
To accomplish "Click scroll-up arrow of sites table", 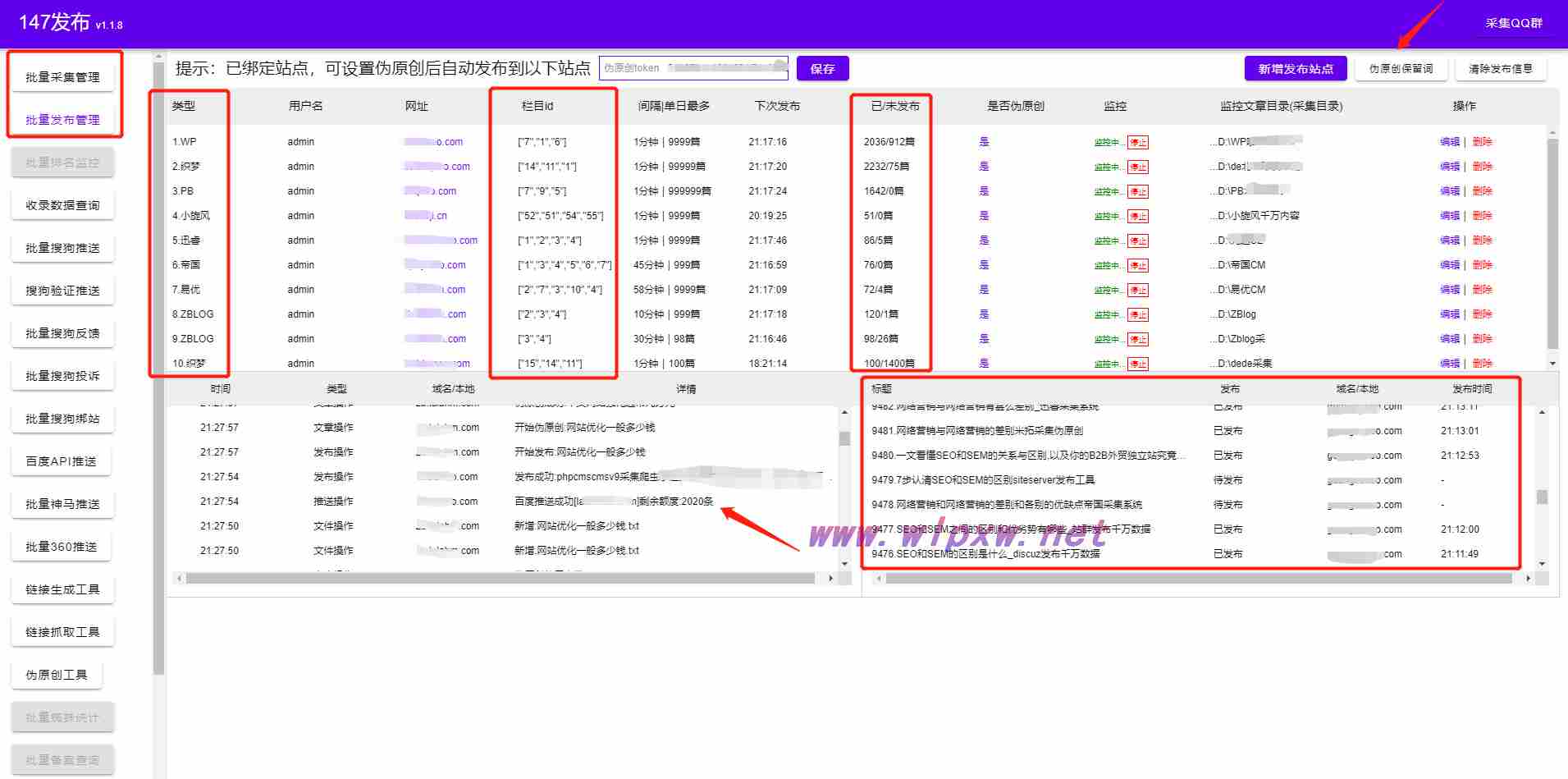I will pos(1552,131).
